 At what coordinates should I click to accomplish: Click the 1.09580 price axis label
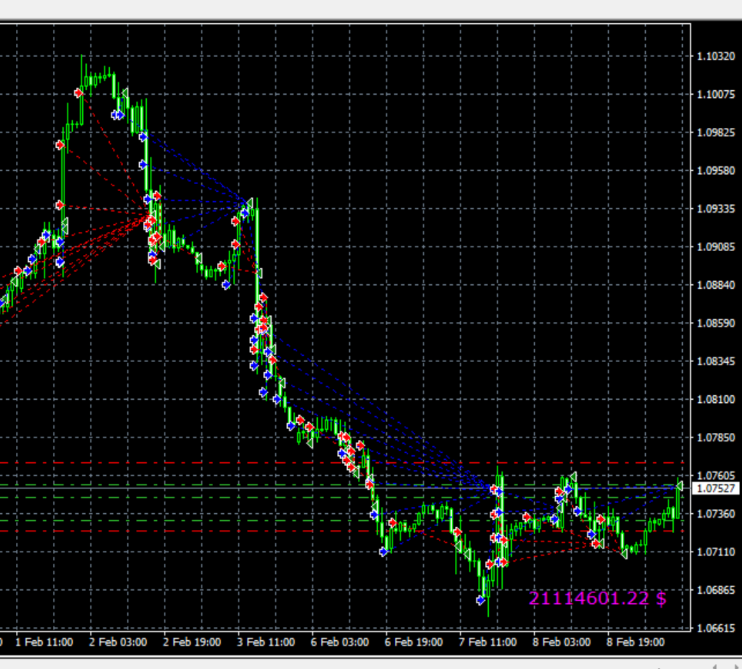[x=716, y=171]
